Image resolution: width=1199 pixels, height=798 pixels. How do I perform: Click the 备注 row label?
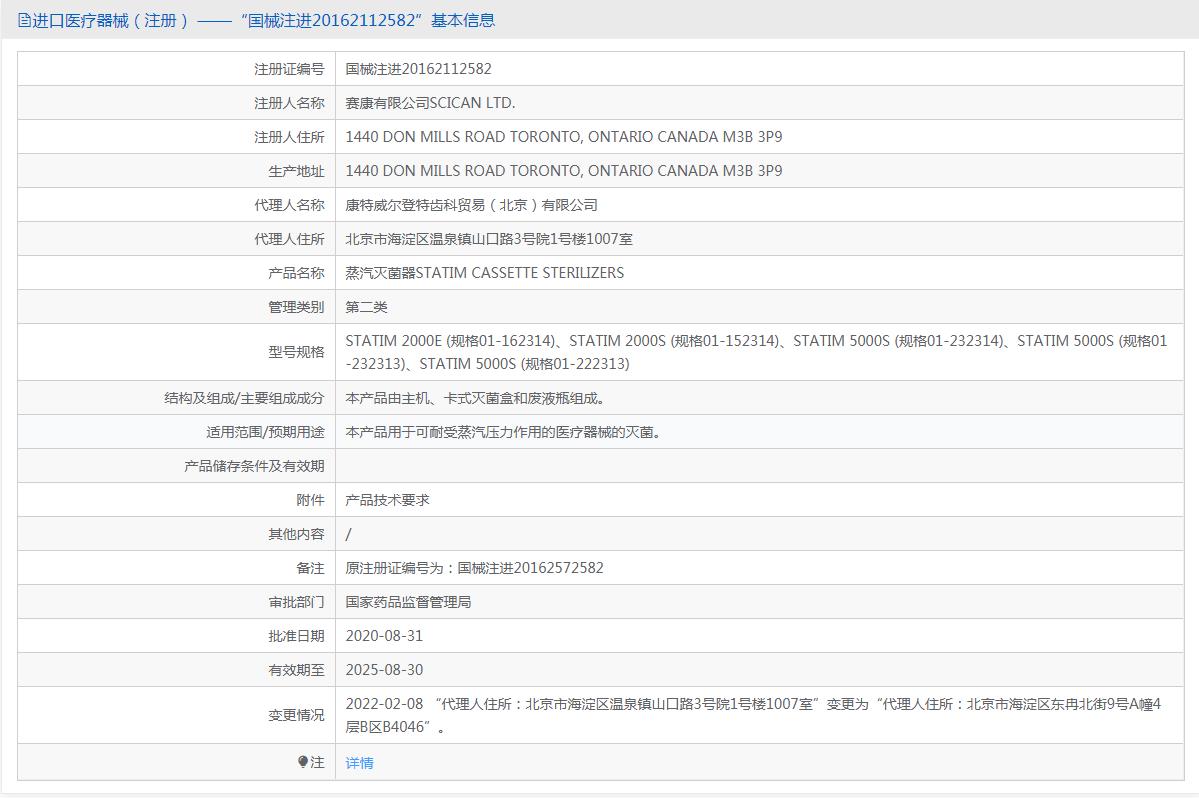(310, 568)
